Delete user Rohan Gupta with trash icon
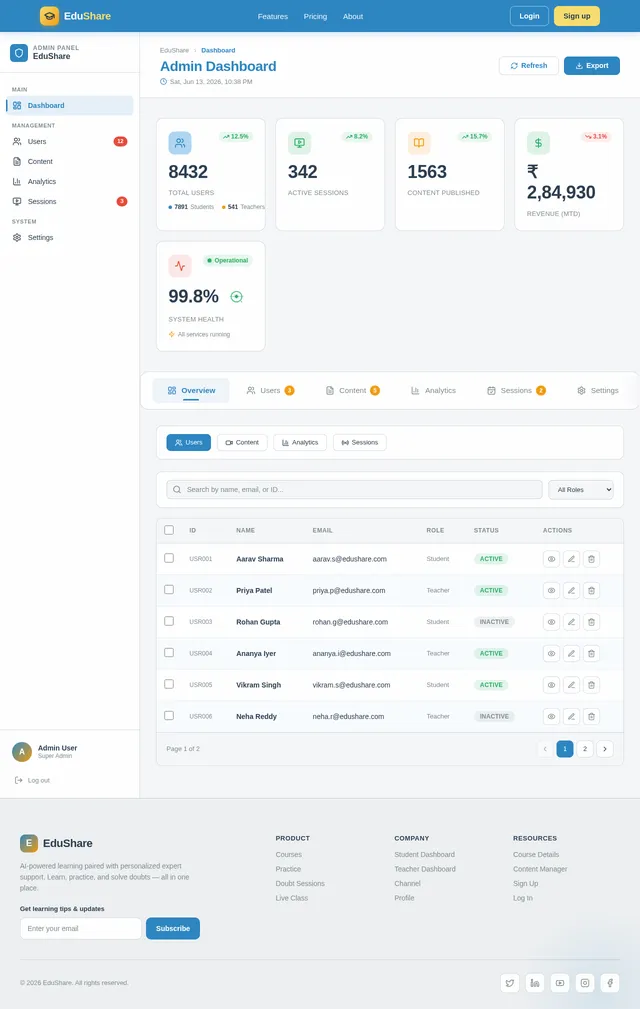This screenshot has width=640, height=1009. pyautogui.click(x=591, y=622)
